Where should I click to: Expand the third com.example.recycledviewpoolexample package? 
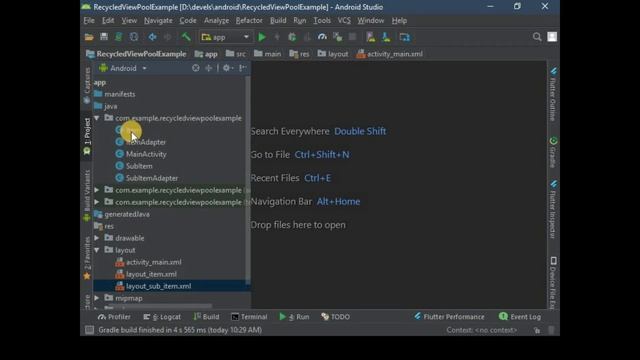click(97, 202)
